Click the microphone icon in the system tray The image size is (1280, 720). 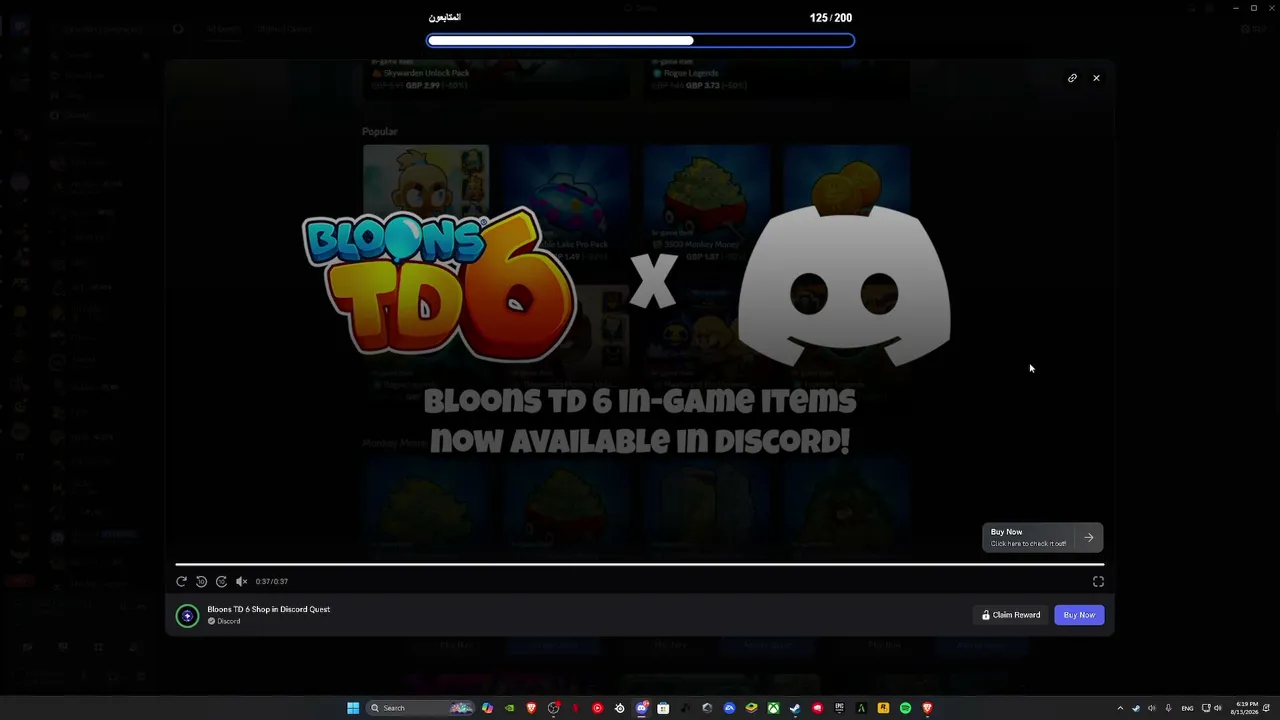point(1168,708)
